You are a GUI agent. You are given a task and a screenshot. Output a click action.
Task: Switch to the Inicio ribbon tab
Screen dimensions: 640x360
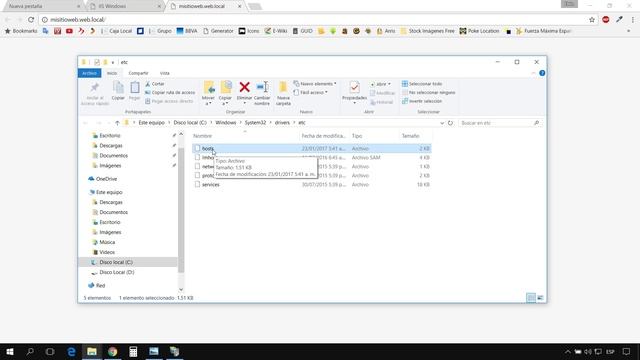[112, 73]
